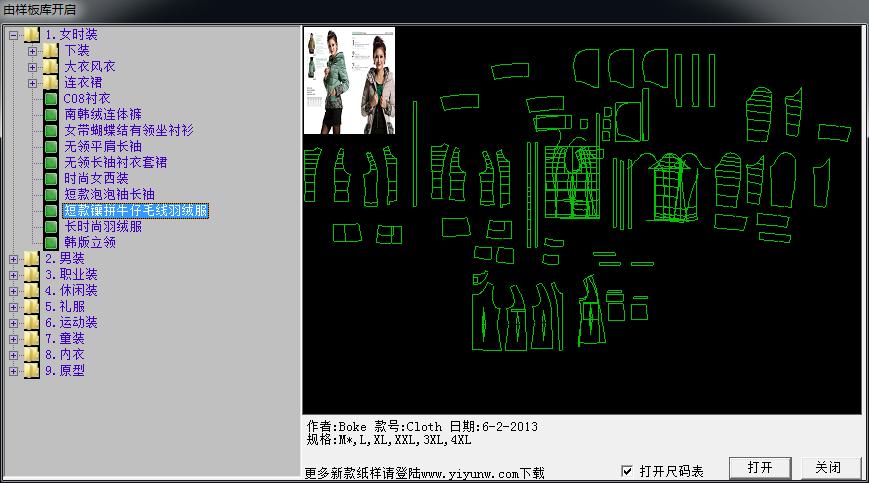869x483 pixels.
Task: Click the green icon beside 韩版立领
Action: (51, 243)
